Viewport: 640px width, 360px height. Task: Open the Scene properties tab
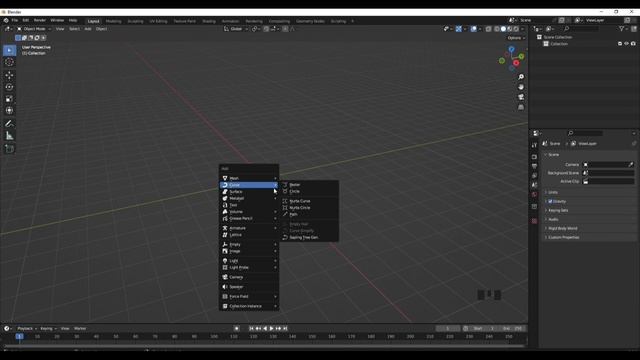pyautogui.click(x=534, y=185)
